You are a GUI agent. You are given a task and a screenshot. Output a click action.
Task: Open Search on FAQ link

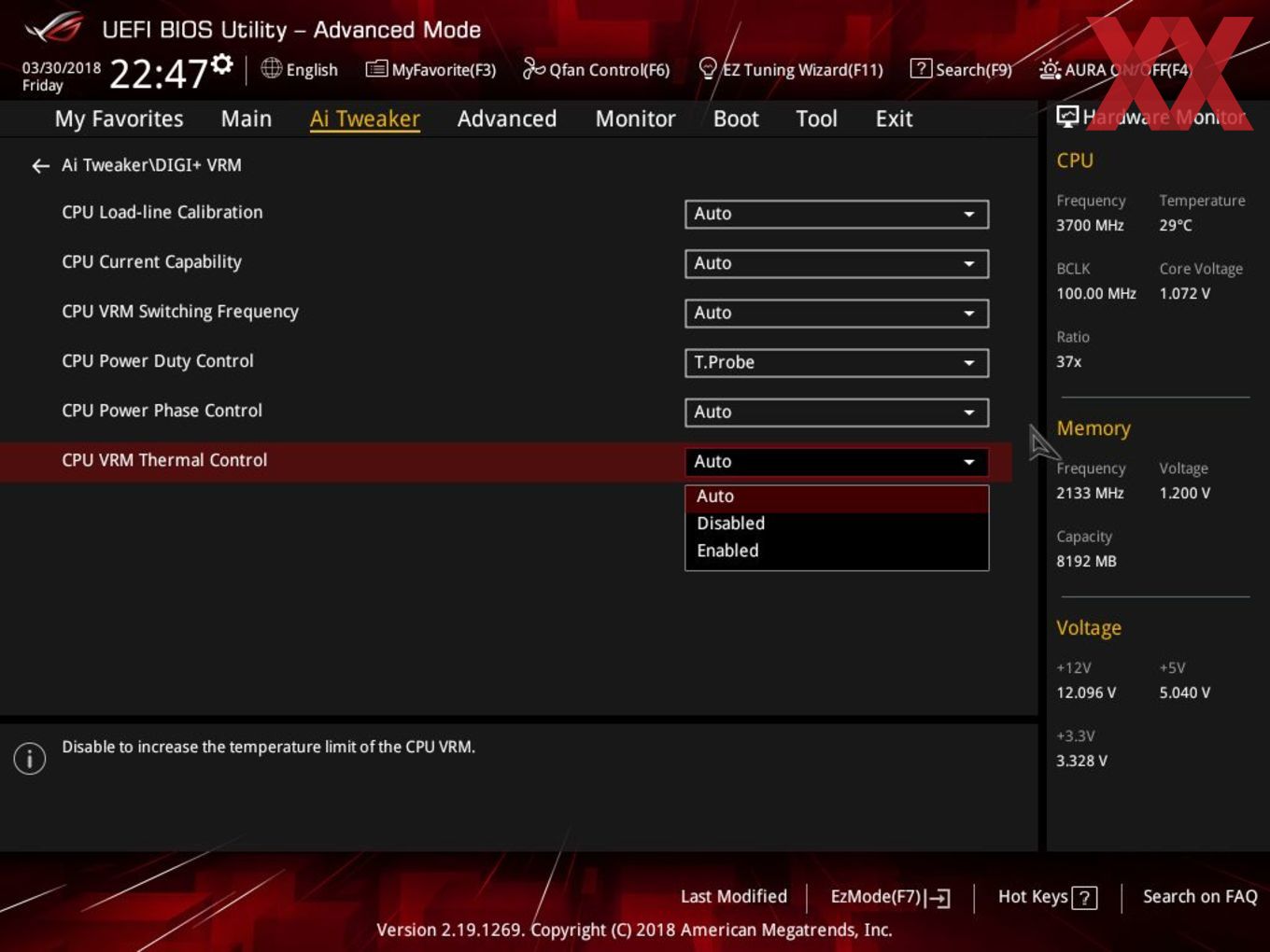tap(1200, 897)
